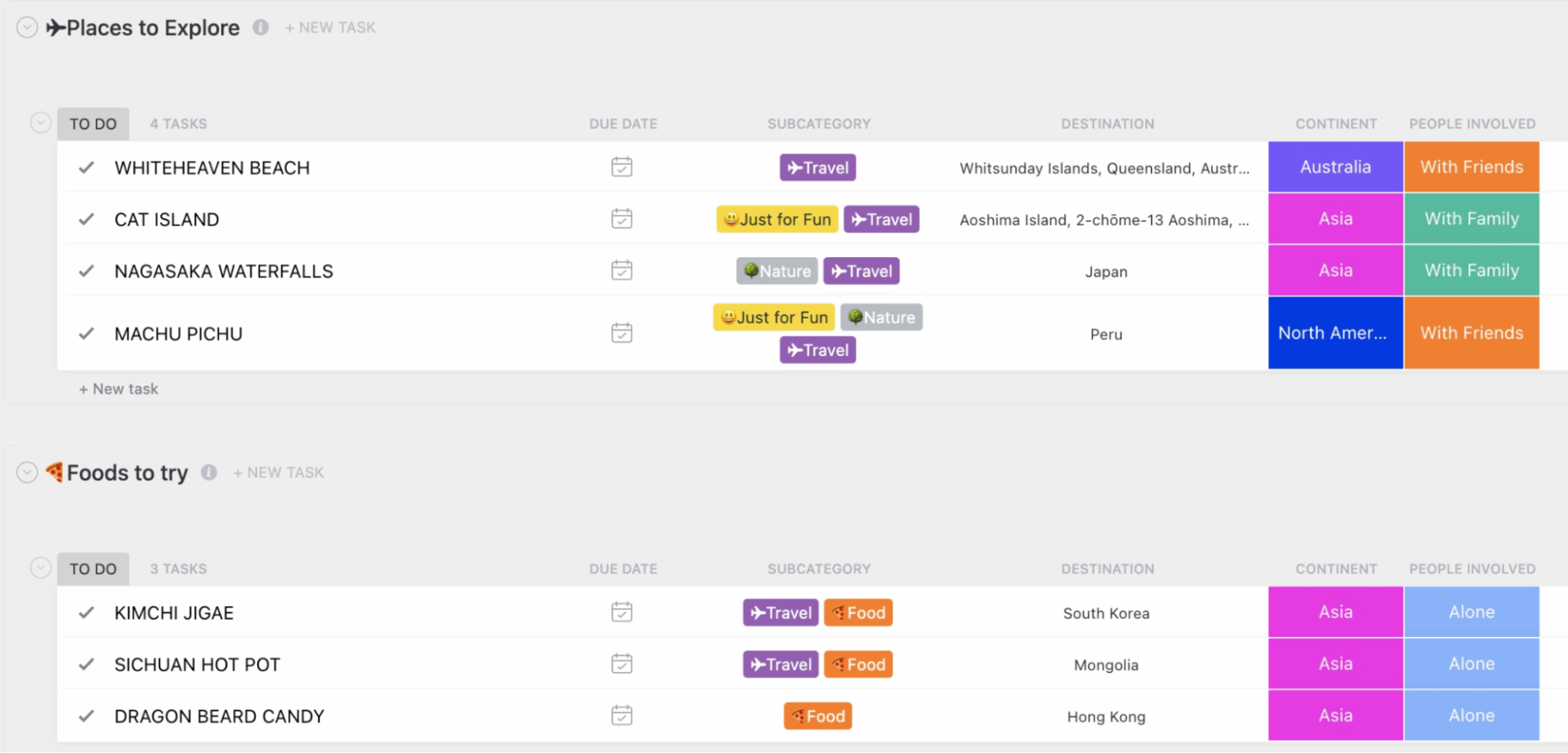Sort by the Subcategory column header in Places
This screenshot has width=1568, height=753.
click(x=818, y=124)
